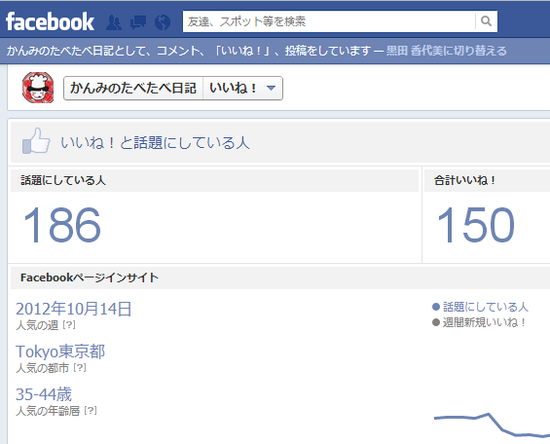
Task: Click the blue trend line in the chart
Action: (x=495, y=422)
